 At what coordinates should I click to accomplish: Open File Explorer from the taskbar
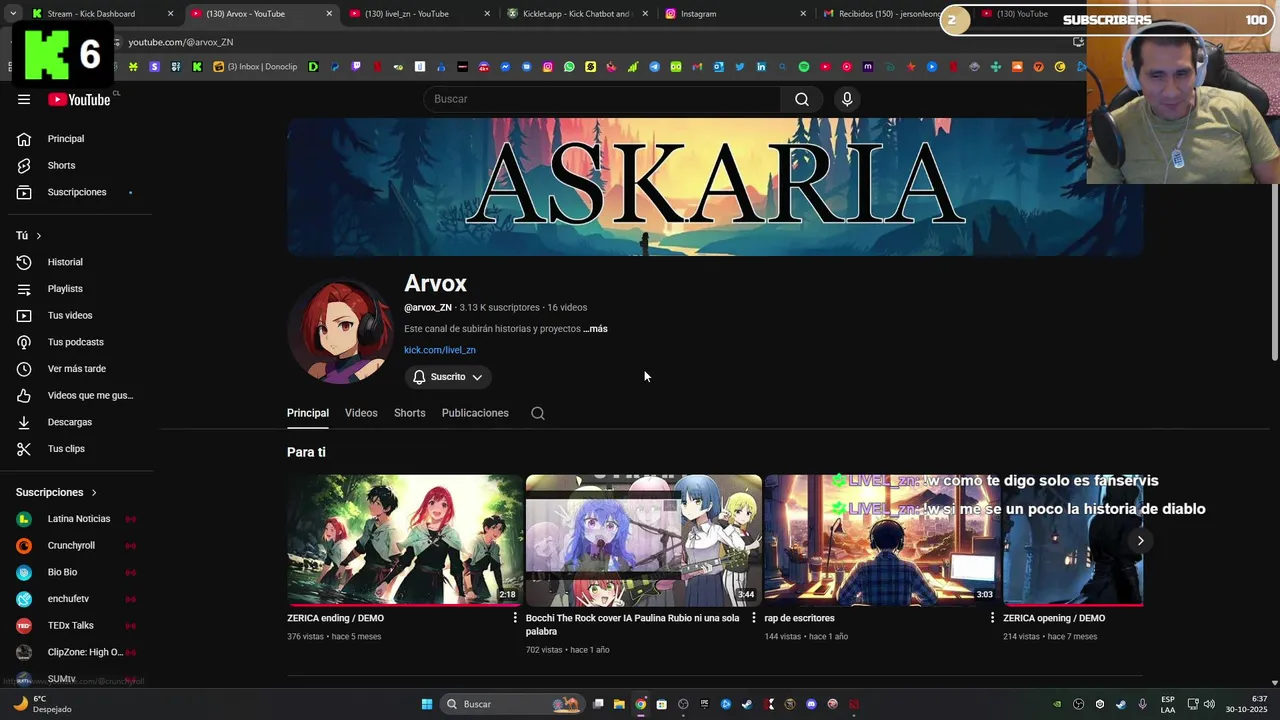coord(619,704)
